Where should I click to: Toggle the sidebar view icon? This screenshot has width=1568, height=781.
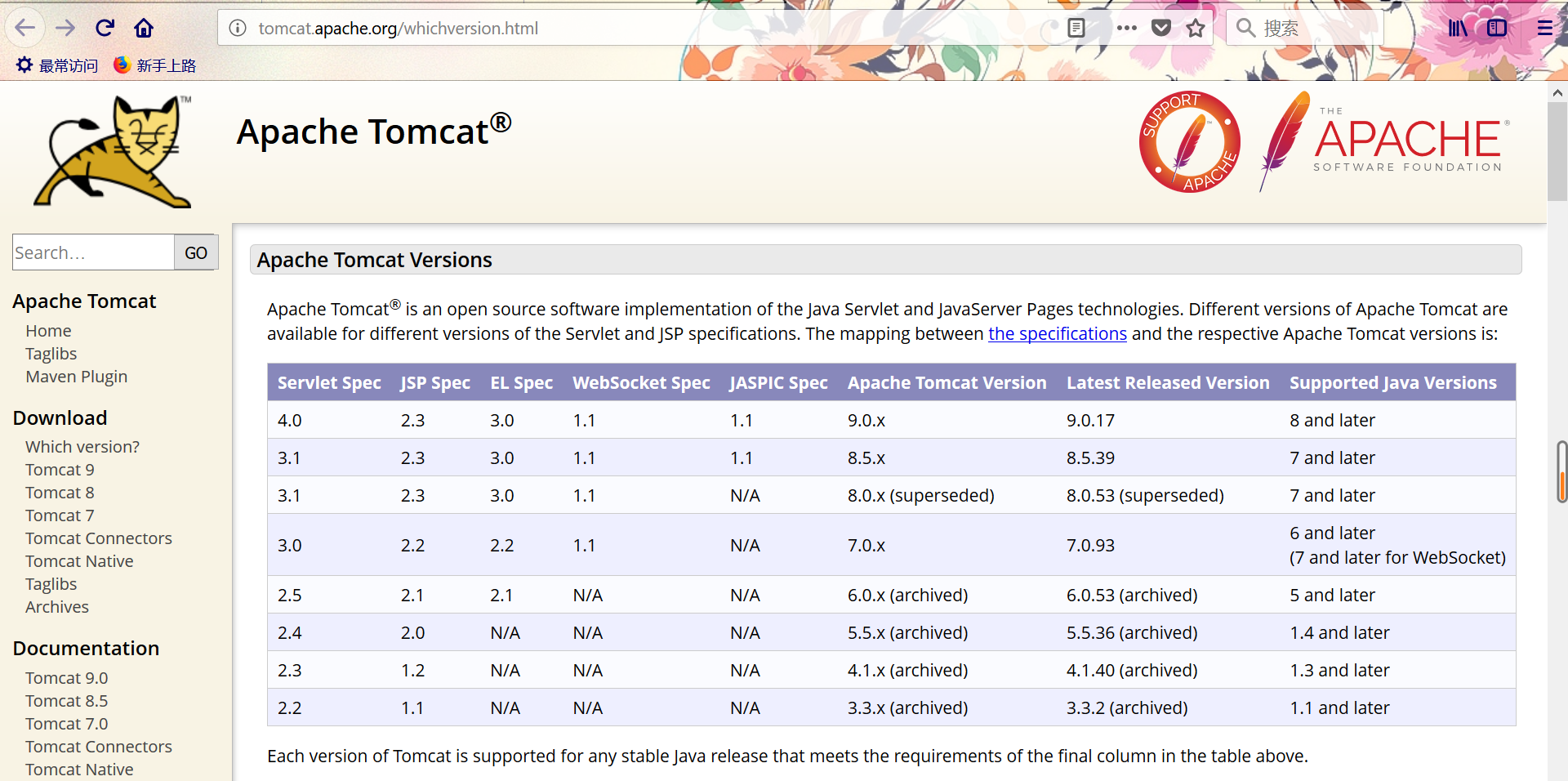coord(1496,29)
